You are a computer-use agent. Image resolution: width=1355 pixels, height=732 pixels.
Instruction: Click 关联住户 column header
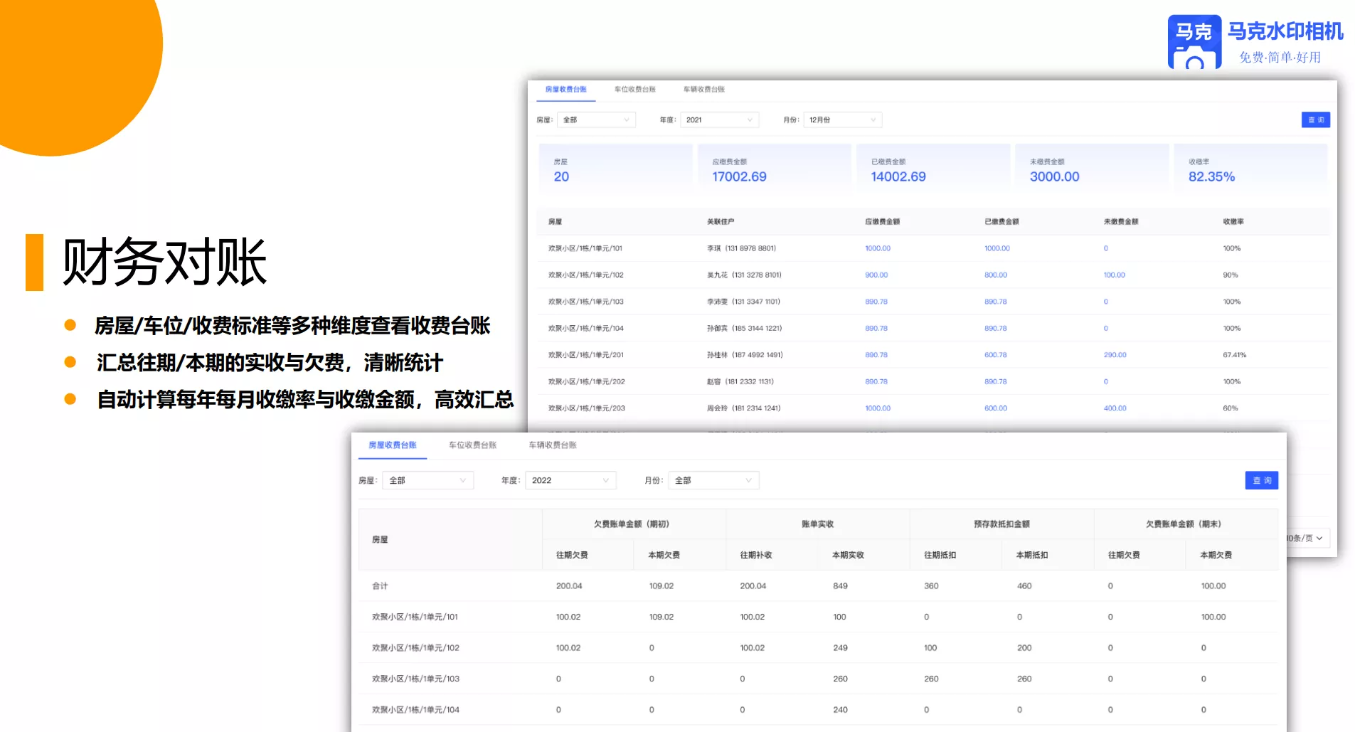(720, 221)
